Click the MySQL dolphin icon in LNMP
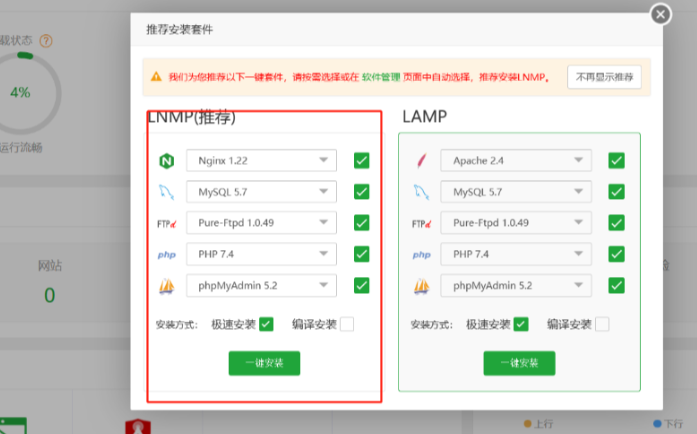Screen dimensions: 697x434 pos(167,192)
